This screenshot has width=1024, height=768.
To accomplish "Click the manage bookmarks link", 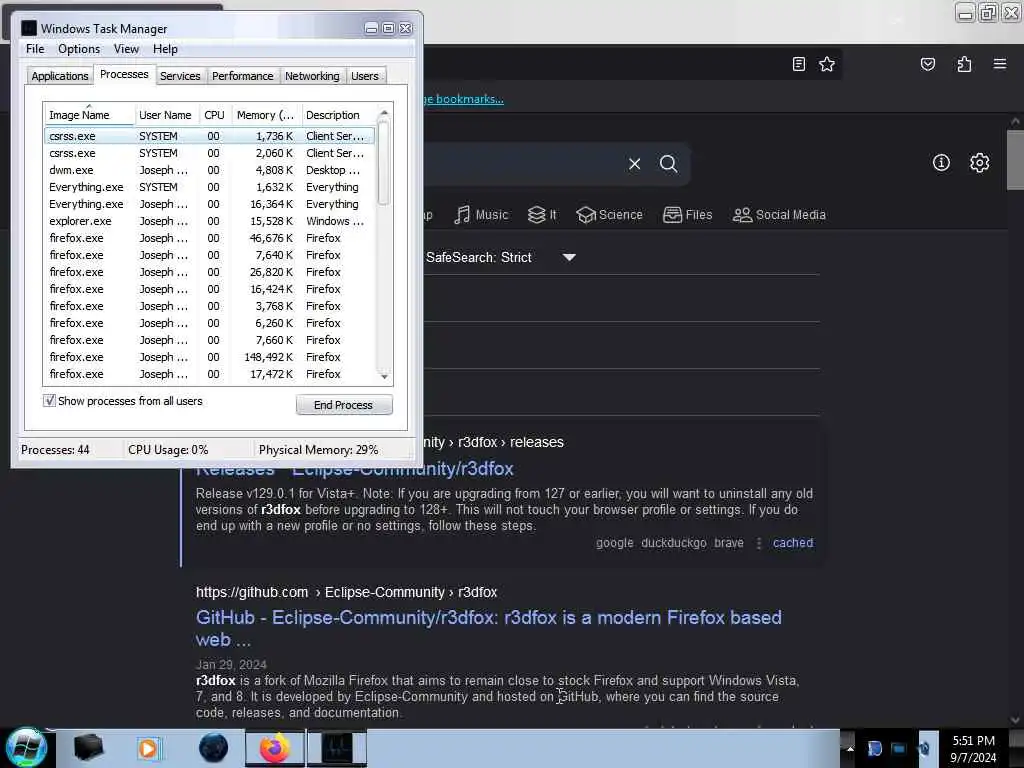I will [464, 99].
